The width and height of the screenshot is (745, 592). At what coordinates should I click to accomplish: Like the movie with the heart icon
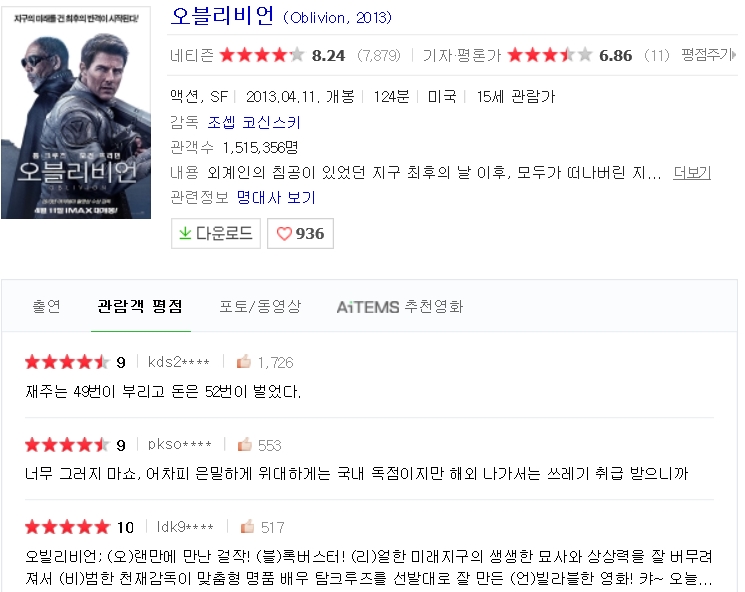click(284, 233)
